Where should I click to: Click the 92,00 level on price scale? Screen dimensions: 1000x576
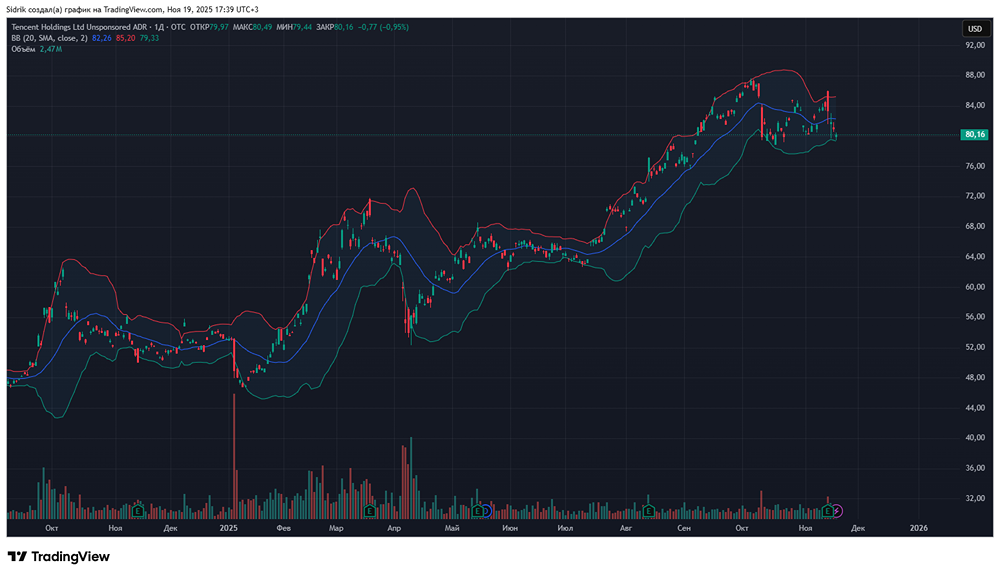point(974,45)
